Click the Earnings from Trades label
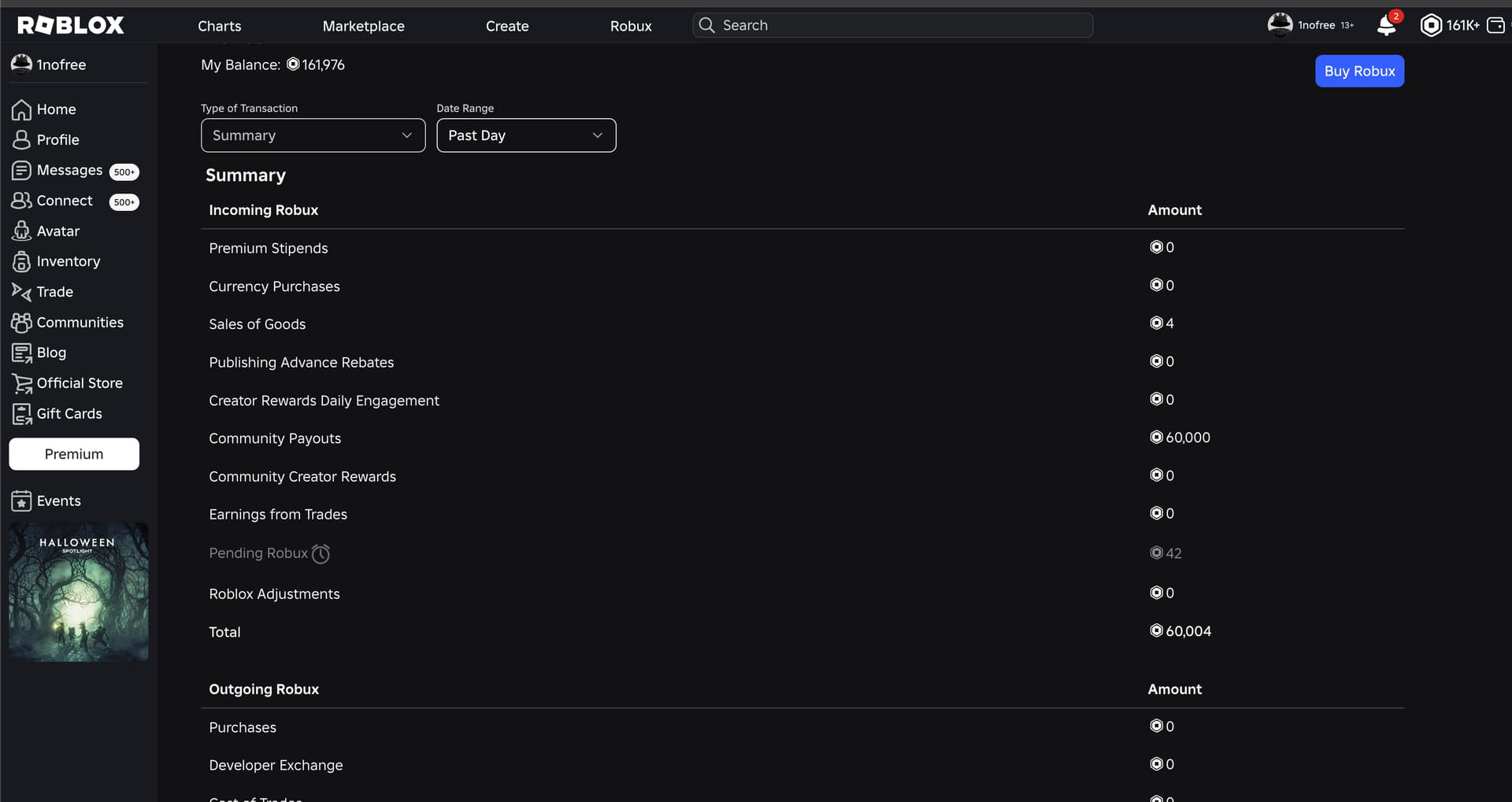Screen dimensions: 1512x802 tap(278, 515)
